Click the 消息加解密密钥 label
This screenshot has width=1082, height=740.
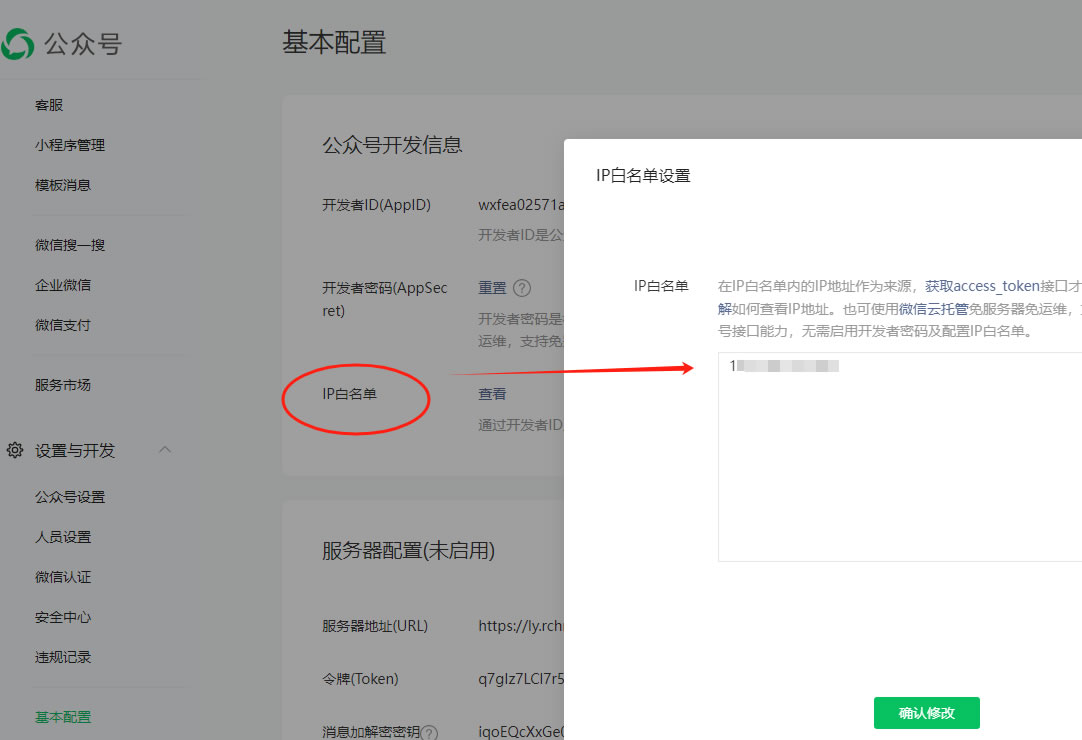coord(371,732)
